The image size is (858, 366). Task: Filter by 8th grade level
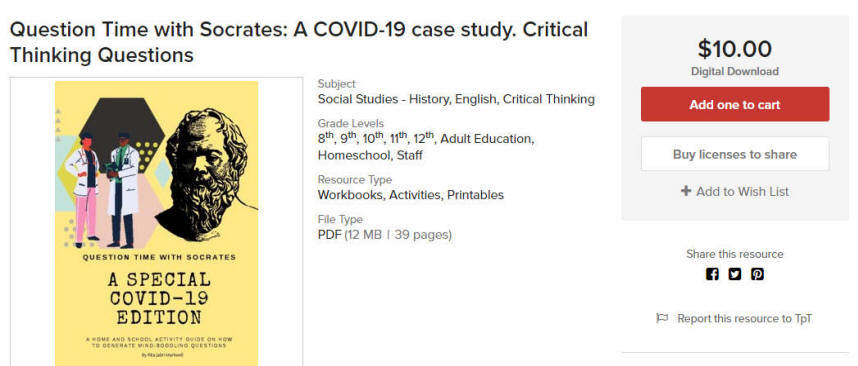[326, 138]
